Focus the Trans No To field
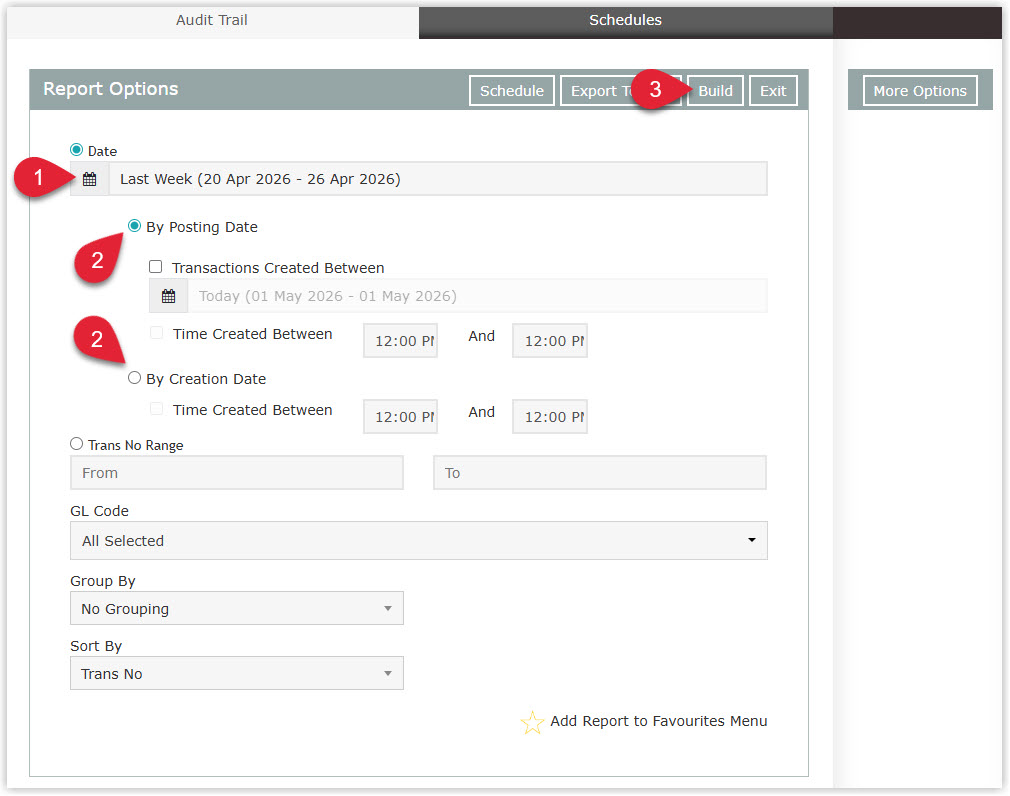Image resolution: width=1010 pixels, height=796 pixels. tap(600, 473)
